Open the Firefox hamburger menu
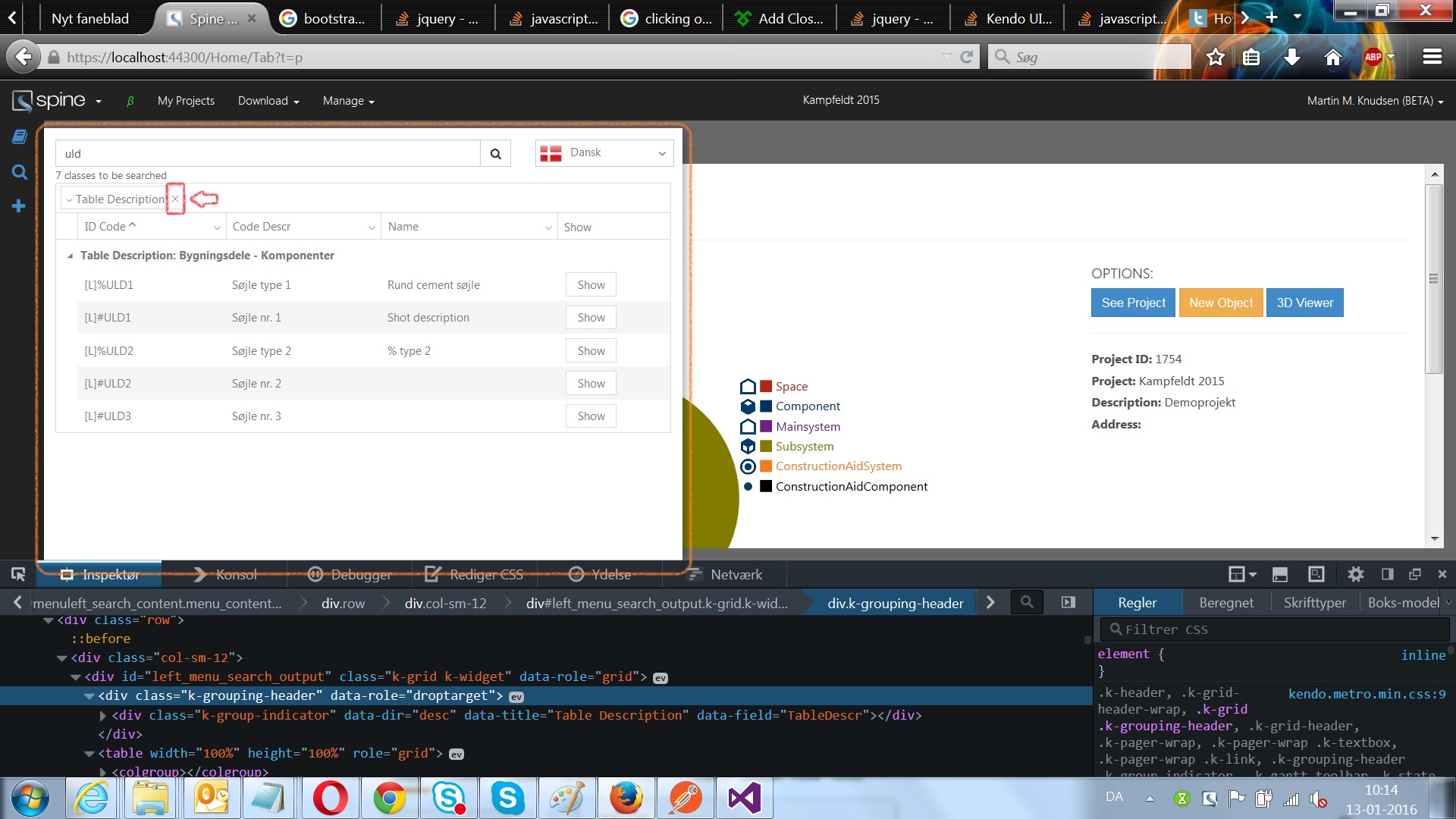This screenshot has height=819, width=1456. (x=1432, y=57)
